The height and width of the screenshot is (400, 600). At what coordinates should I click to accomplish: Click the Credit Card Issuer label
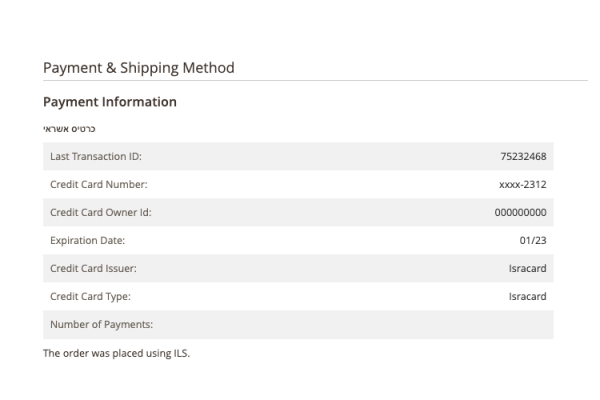tap(93, 268)
